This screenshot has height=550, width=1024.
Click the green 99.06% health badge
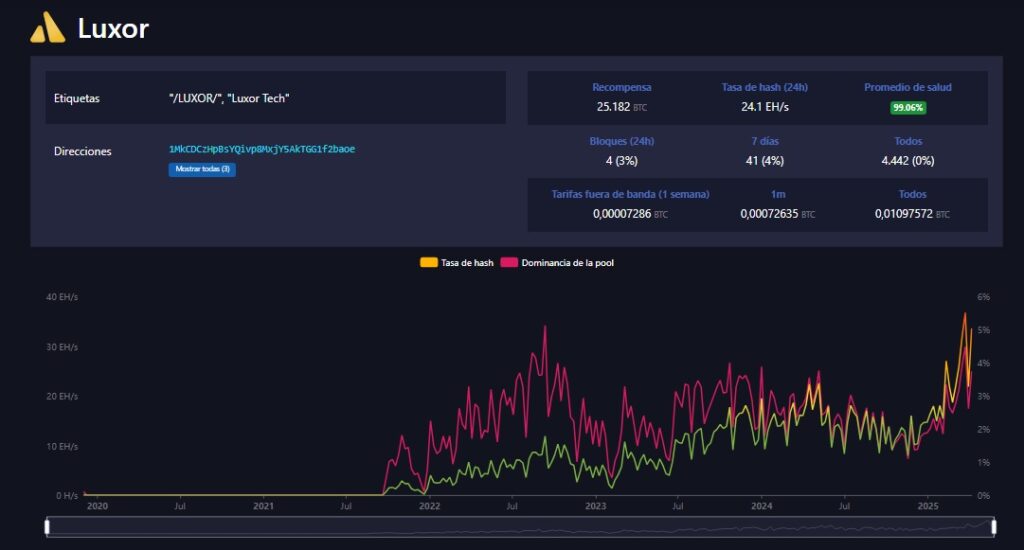[908, 107]
